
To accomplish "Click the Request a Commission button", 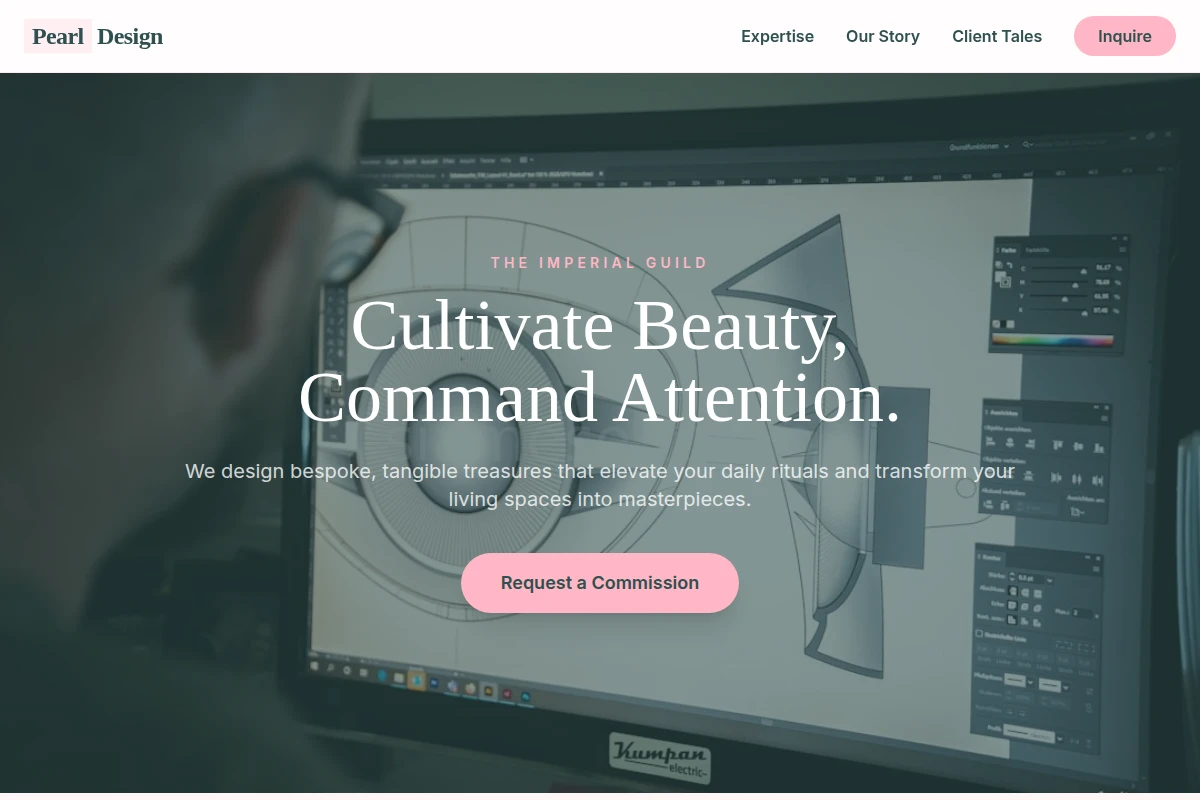I will 600,583.
